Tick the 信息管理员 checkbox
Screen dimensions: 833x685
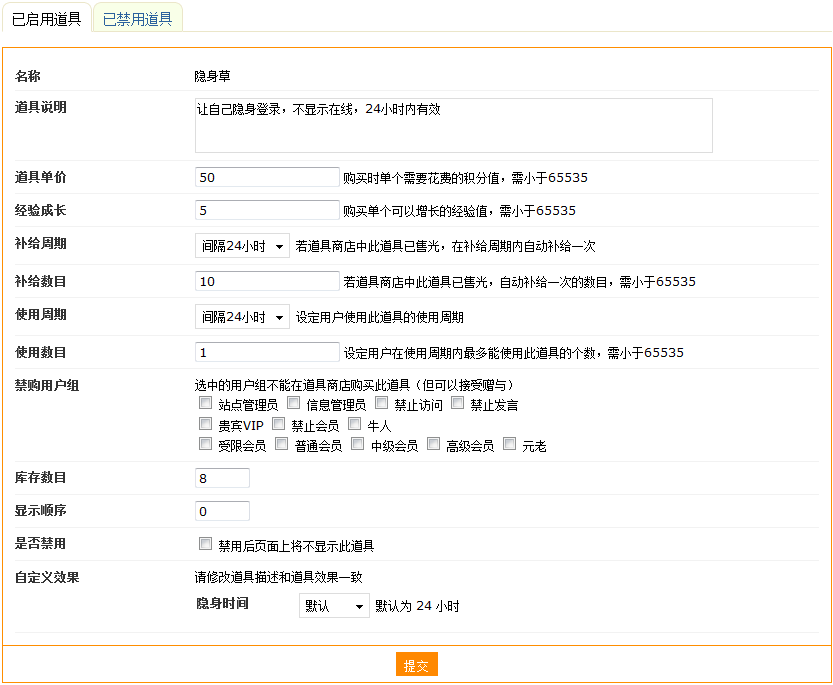294,404
